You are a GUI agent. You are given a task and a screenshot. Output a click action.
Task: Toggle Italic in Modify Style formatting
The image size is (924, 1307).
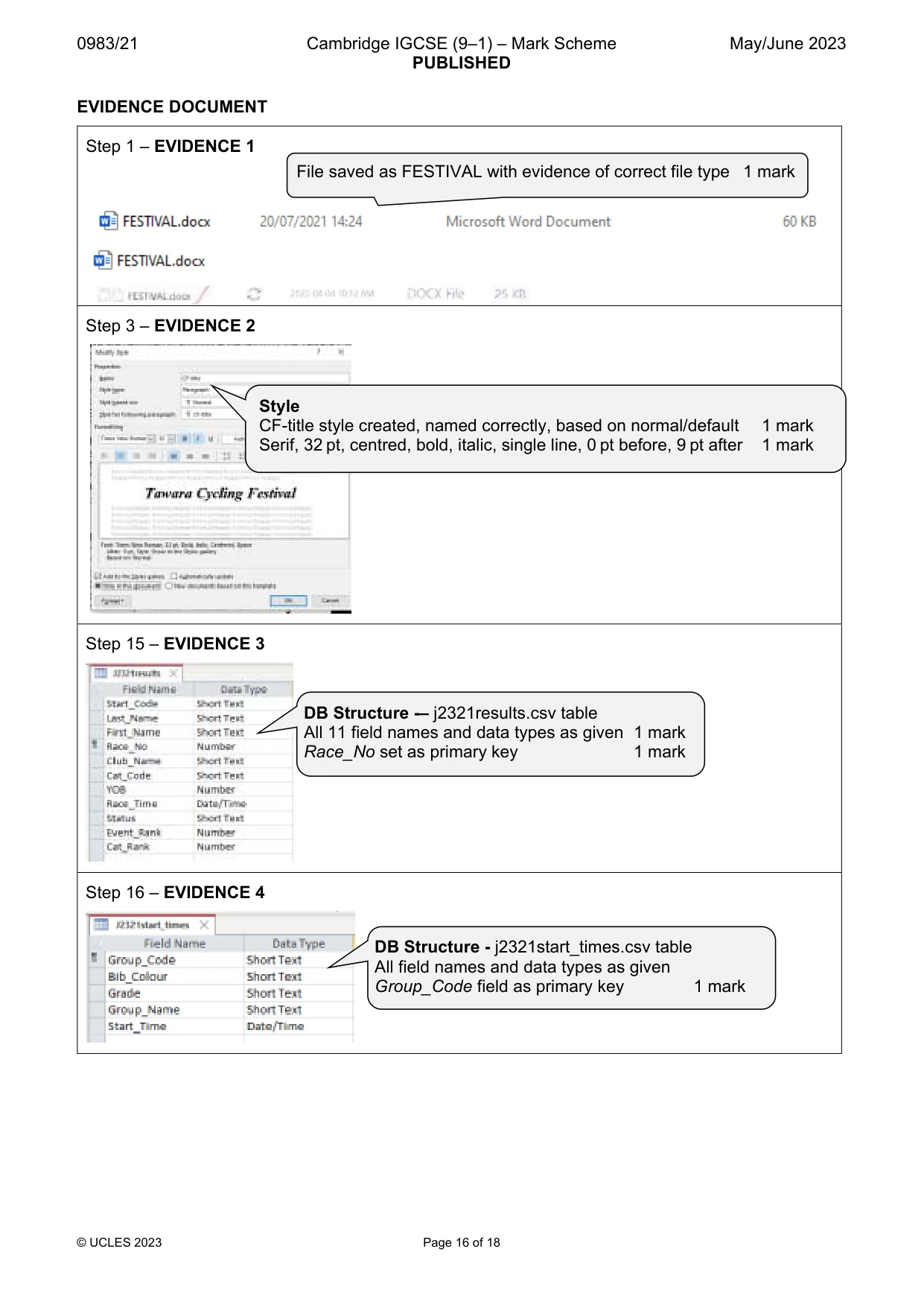coord(198,439)
